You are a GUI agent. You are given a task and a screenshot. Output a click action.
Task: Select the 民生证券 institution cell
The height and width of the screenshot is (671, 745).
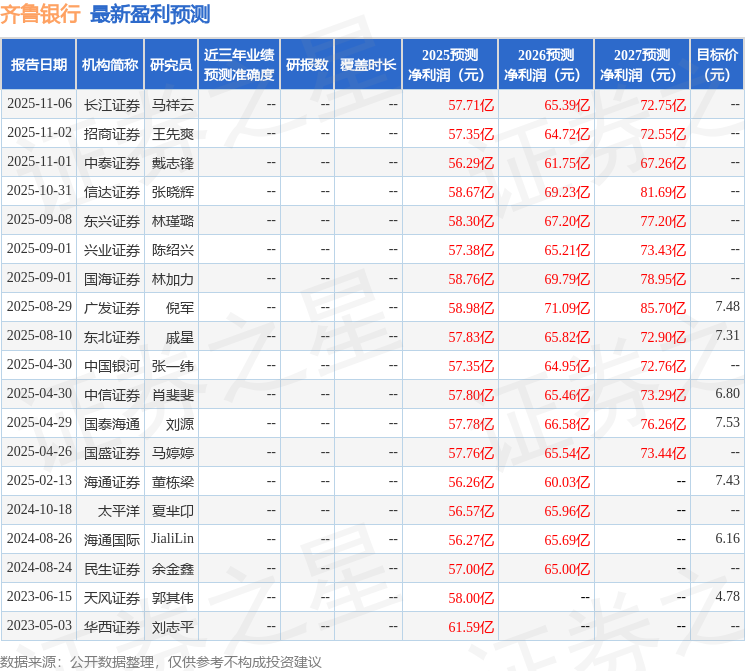coord(112,569)
